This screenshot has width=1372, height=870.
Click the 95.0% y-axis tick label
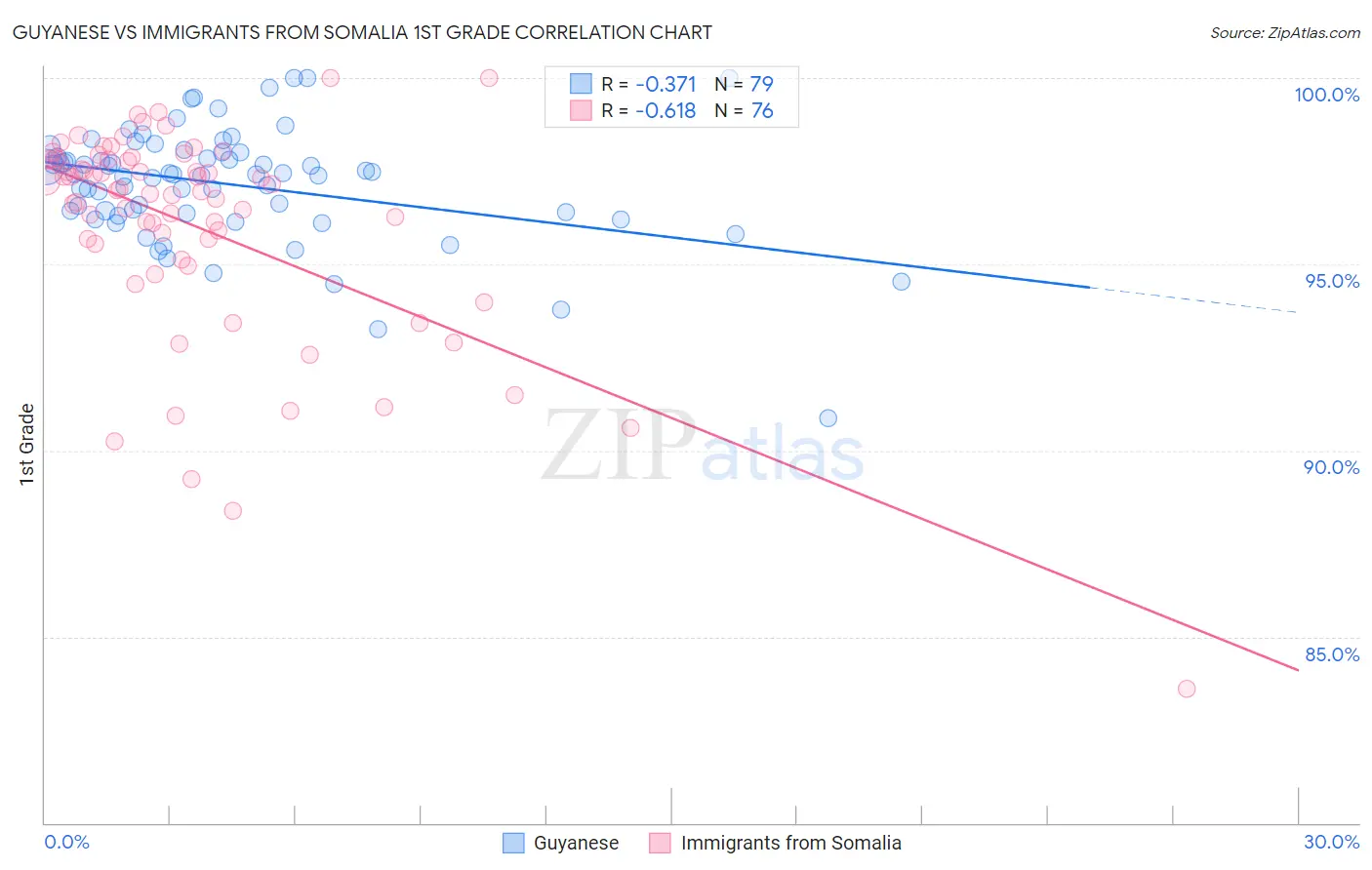(x=1332, y=281)
